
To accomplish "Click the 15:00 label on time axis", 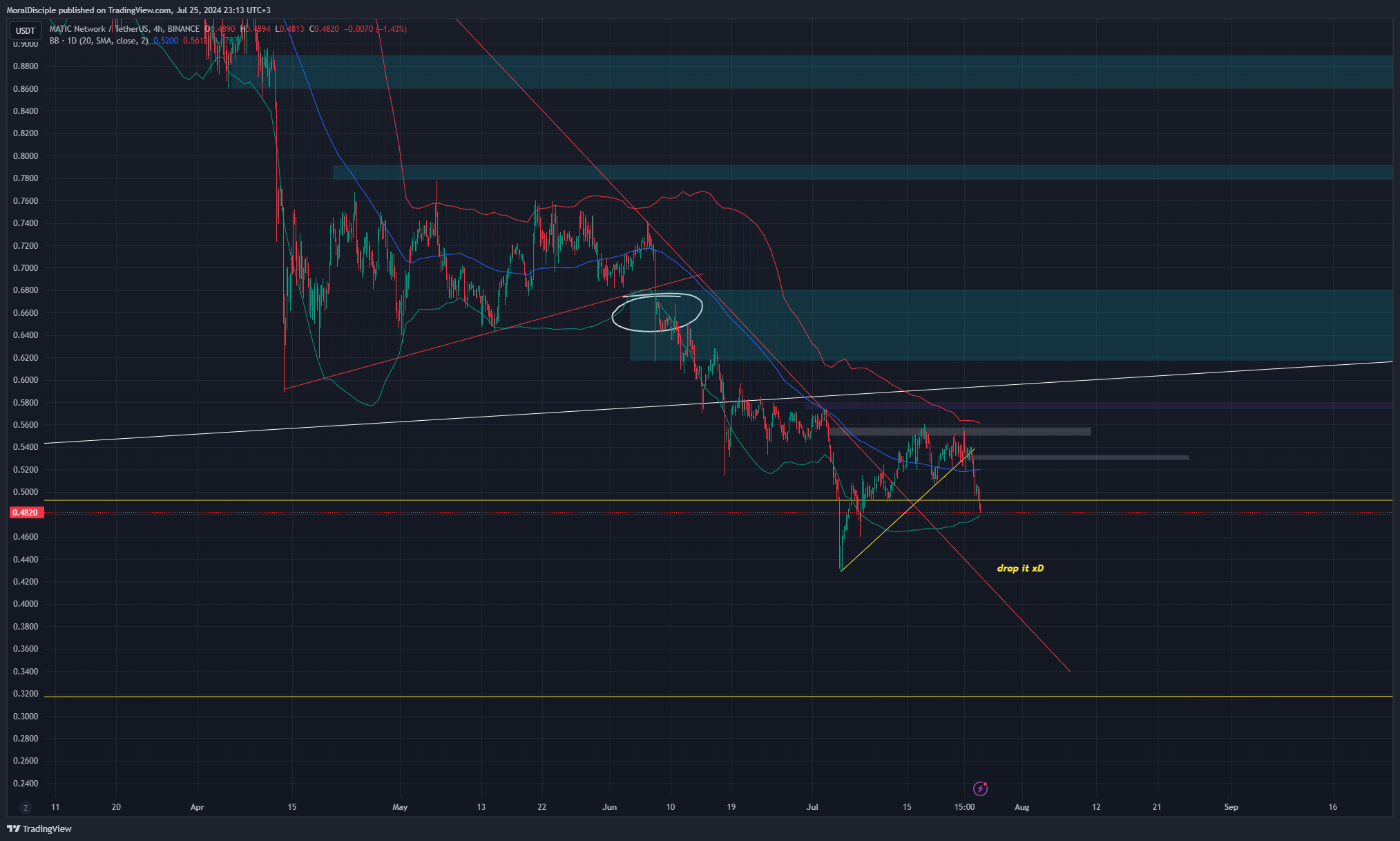I will point(965,807).
